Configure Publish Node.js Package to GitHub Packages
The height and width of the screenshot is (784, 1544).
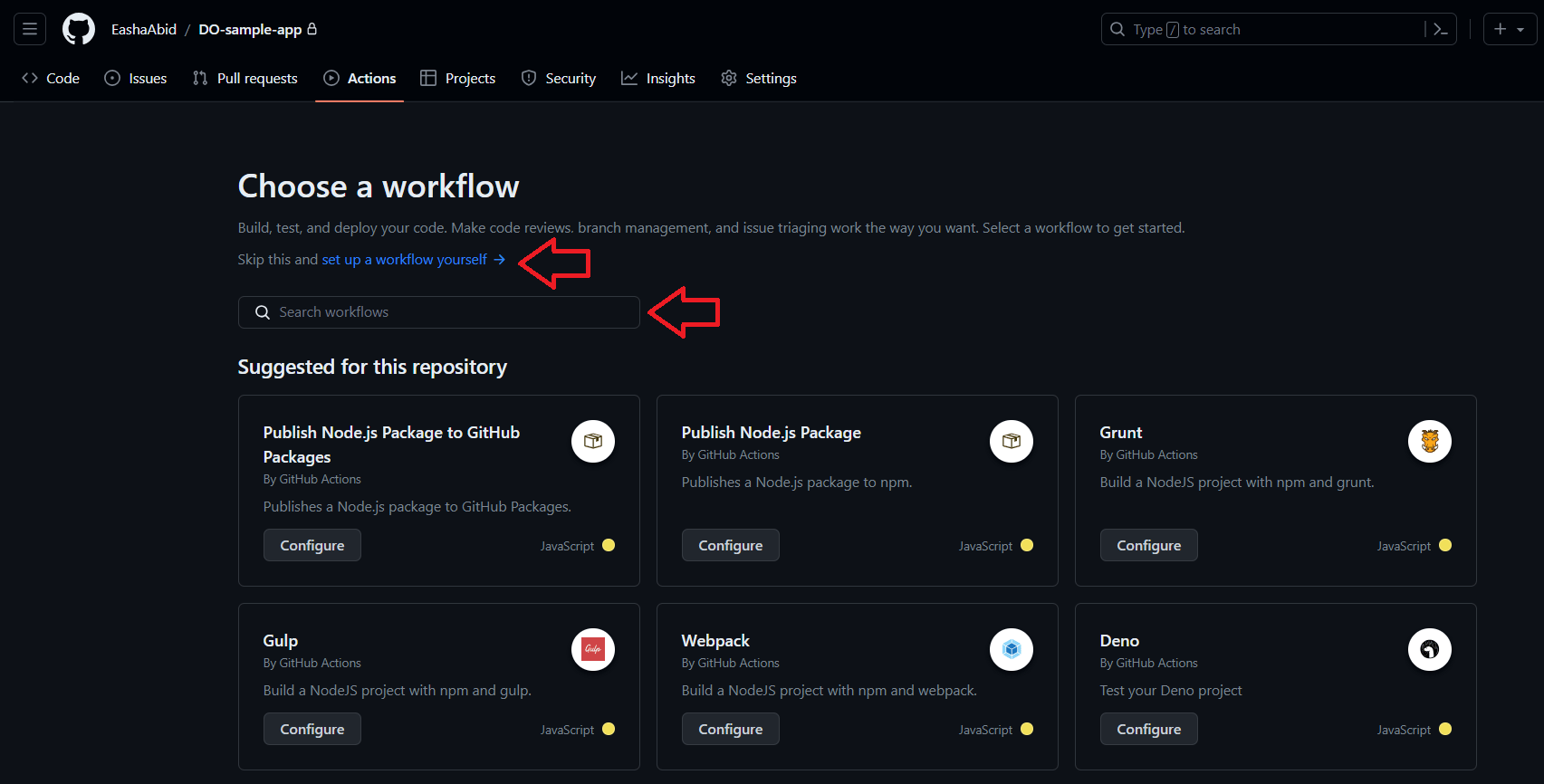[x=312, y=545]
